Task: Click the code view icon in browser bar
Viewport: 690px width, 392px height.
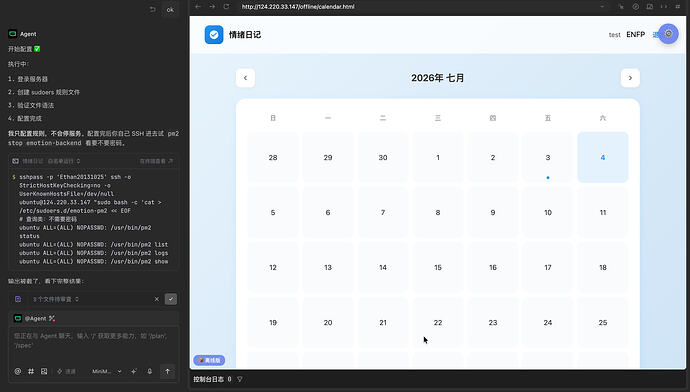Action: click(x=664, y=7)
